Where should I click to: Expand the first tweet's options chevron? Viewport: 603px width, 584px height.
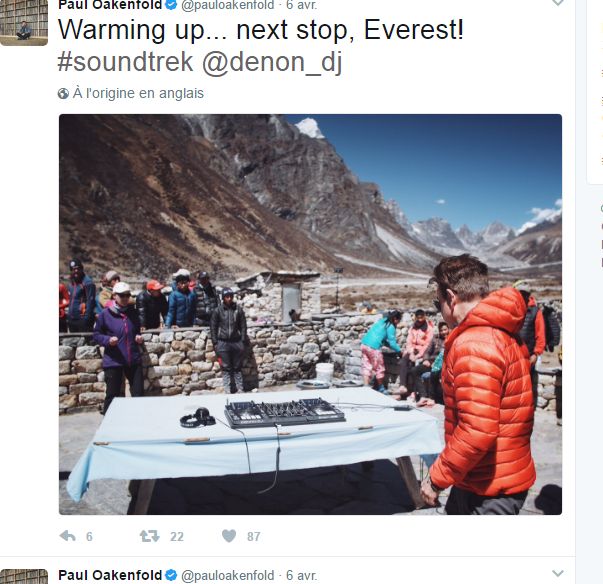tap(558, 3)
